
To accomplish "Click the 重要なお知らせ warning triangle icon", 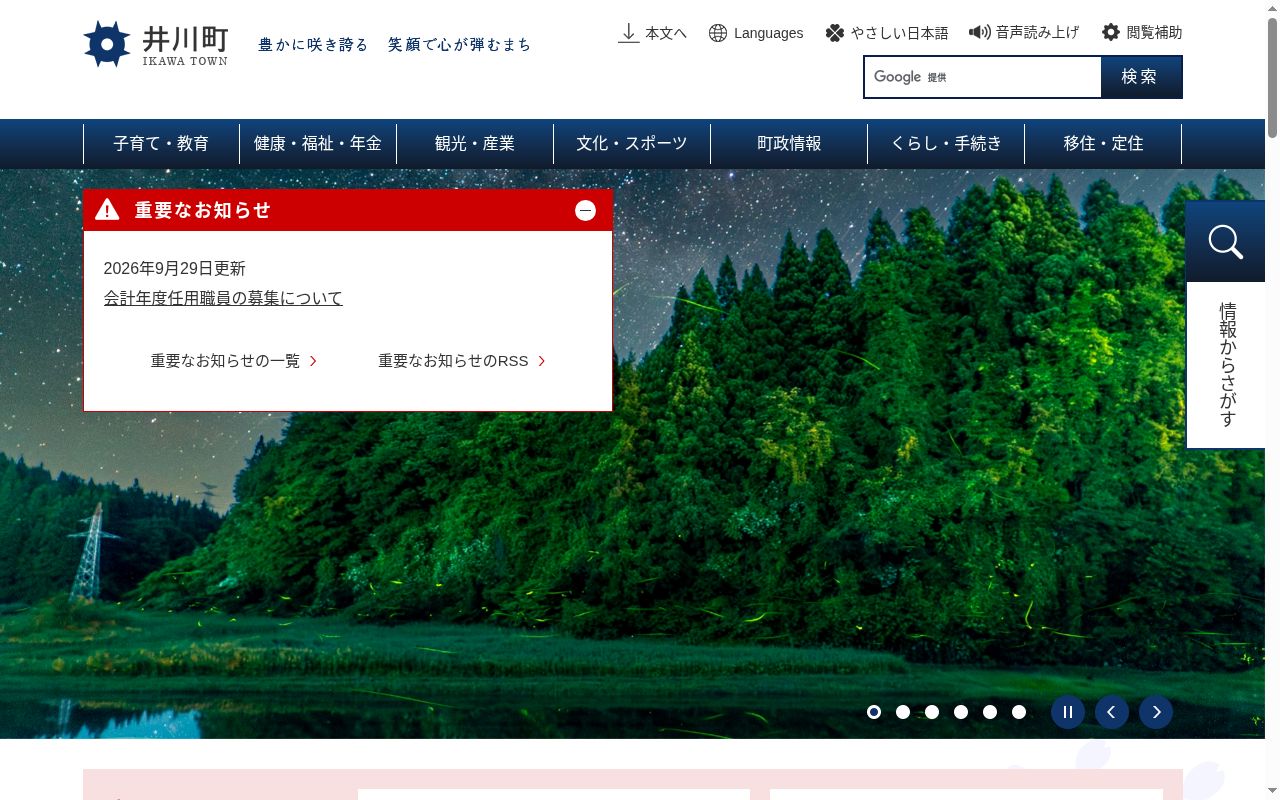I will point(107,210).
